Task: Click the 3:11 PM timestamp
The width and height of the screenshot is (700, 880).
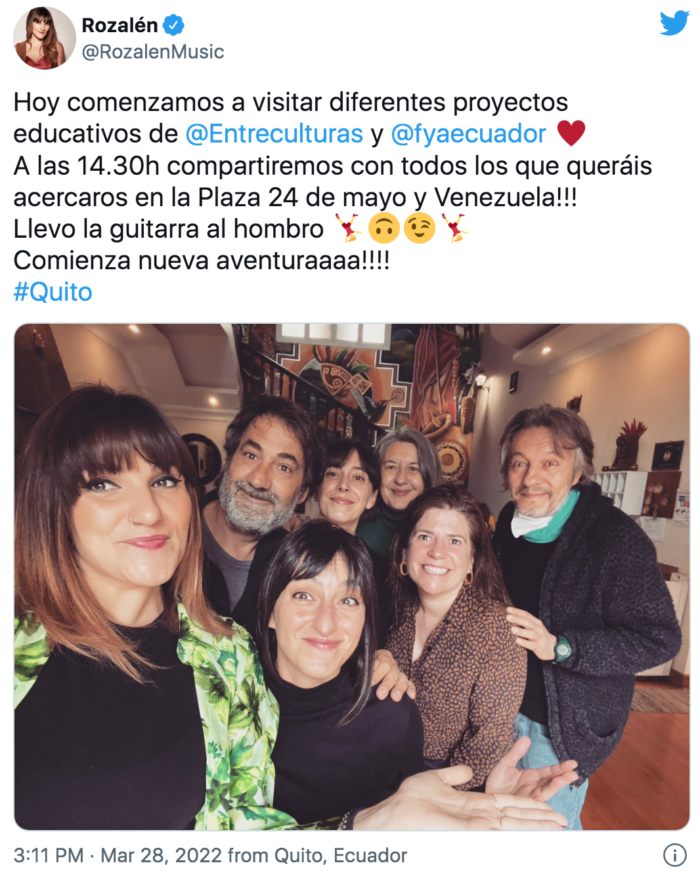Action: pyautogui.click(x=49, y=855)
